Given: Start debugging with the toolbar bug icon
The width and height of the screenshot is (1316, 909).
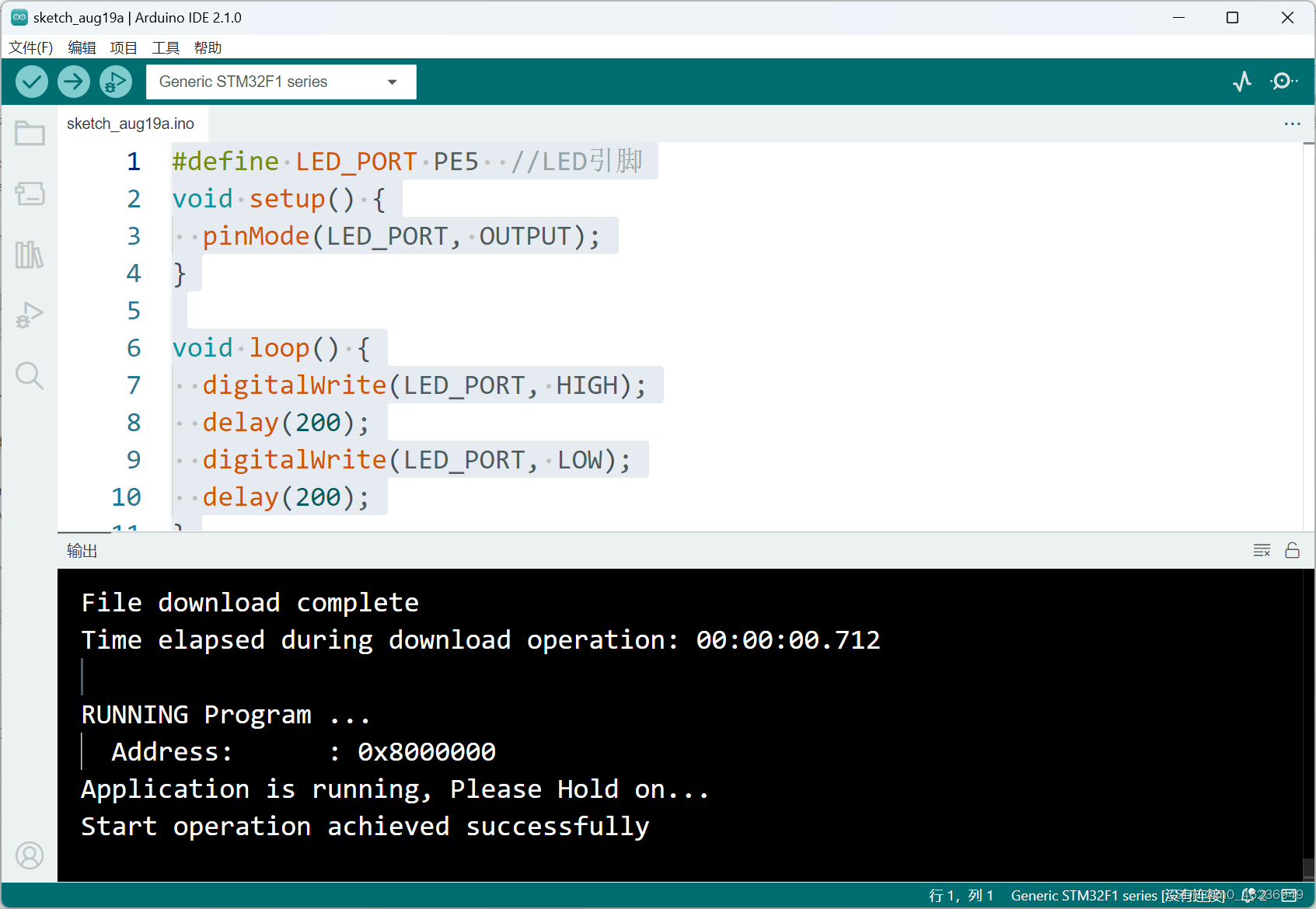Looking at the screenshot, I should pos(115,82).
